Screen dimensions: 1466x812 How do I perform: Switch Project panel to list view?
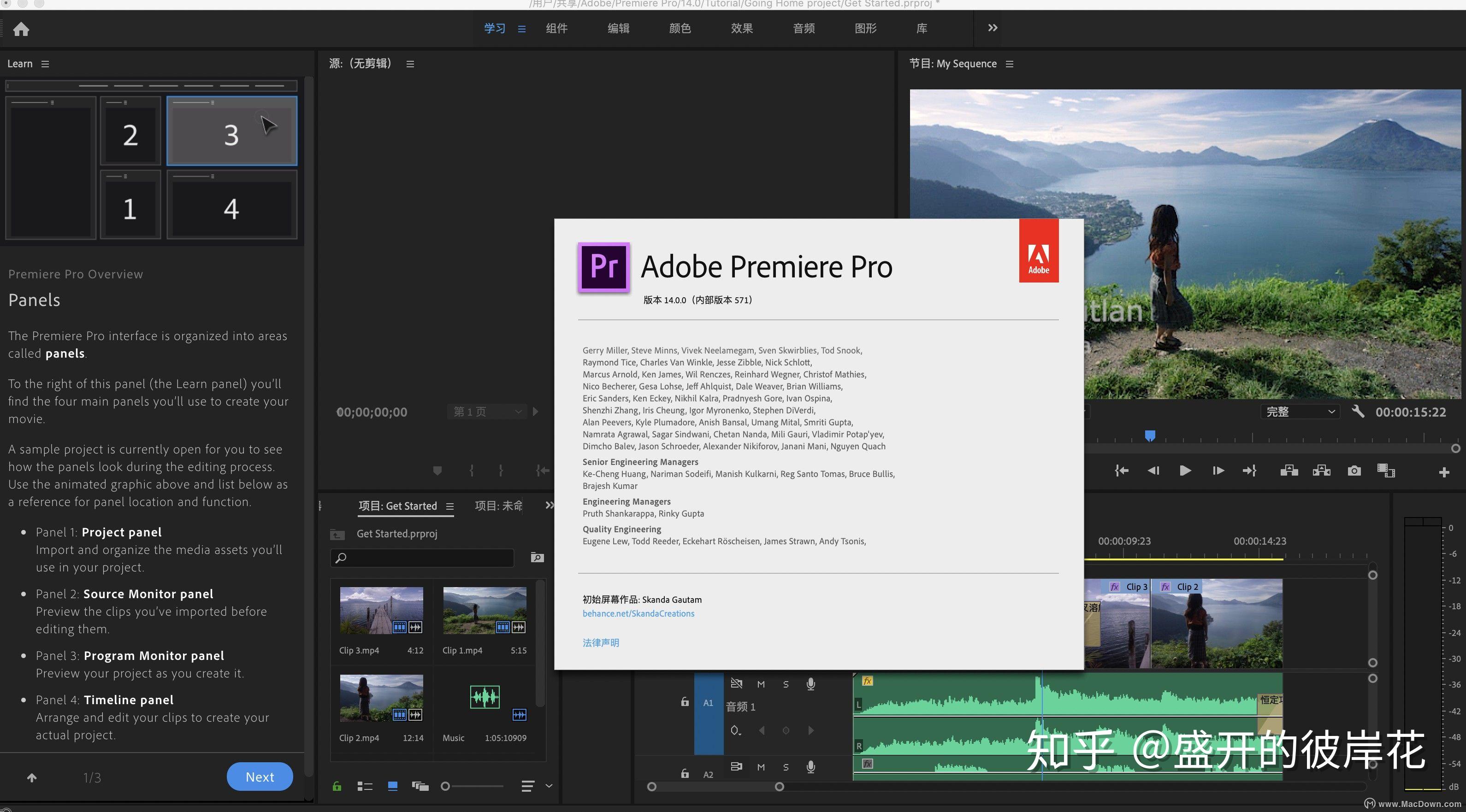(x=364, y=786)
